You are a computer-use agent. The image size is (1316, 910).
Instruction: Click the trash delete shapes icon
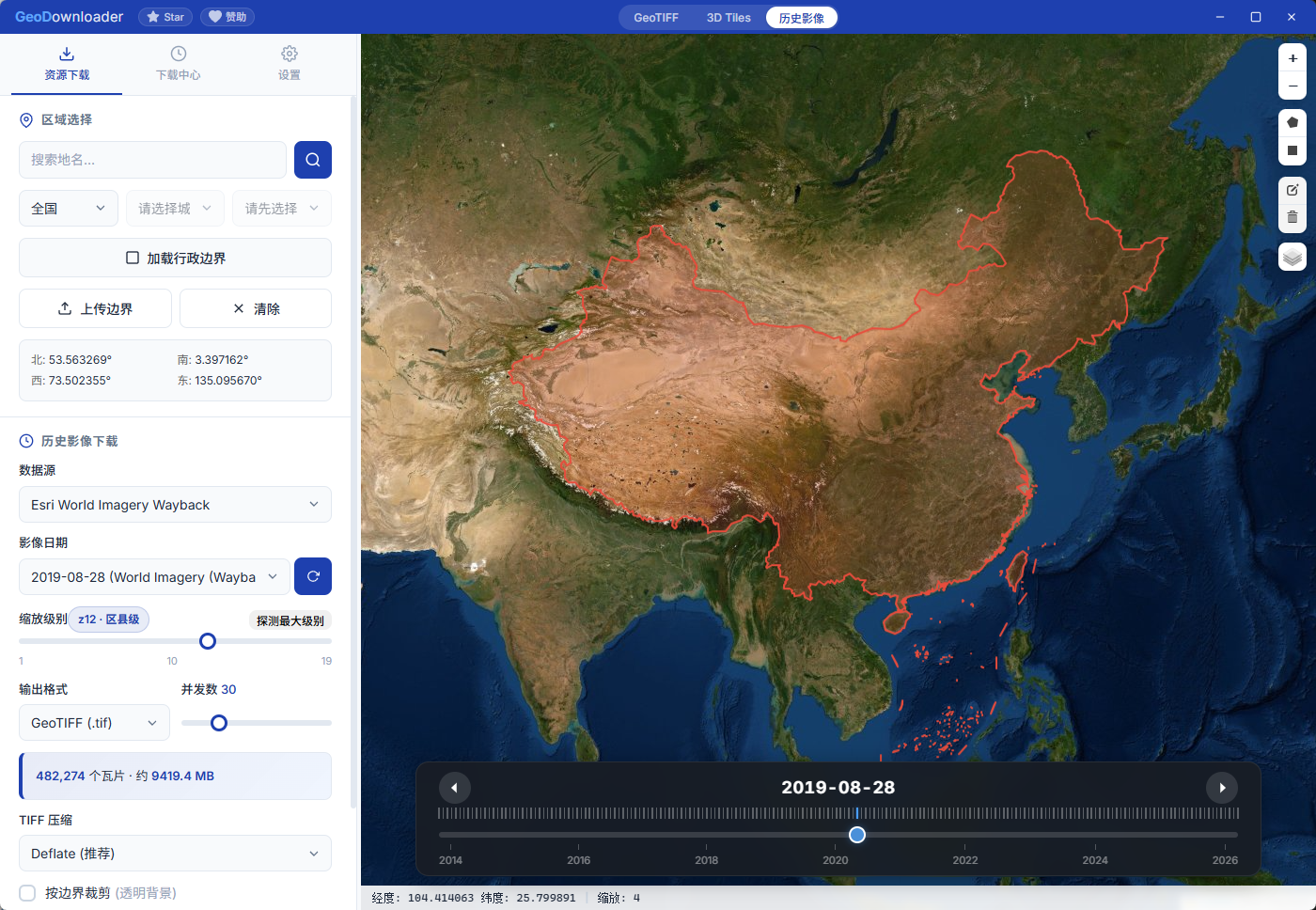(1292, 217)
